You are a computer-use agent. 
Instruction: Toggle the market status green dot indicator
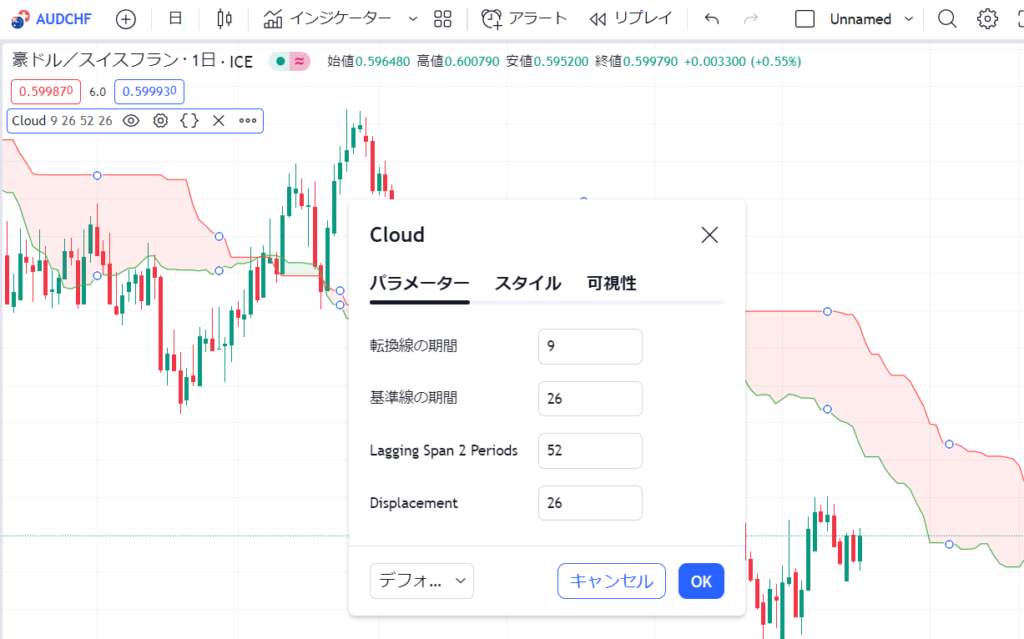(x=280, y=61)
